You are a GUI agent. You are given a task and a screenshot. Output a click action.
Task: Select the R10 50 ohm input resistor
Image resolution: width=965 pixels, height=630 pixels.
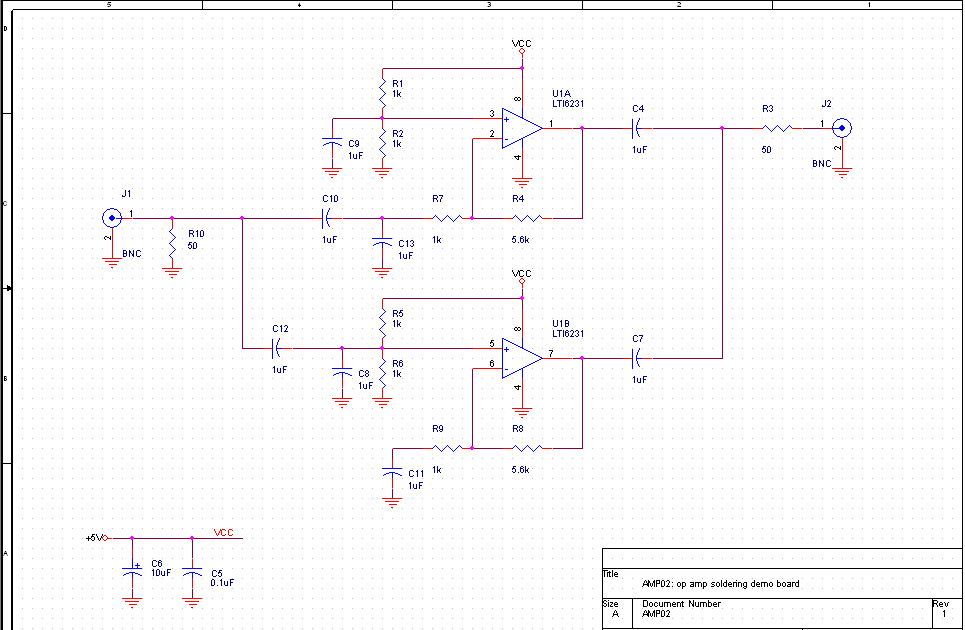click(x=172, y=241)
